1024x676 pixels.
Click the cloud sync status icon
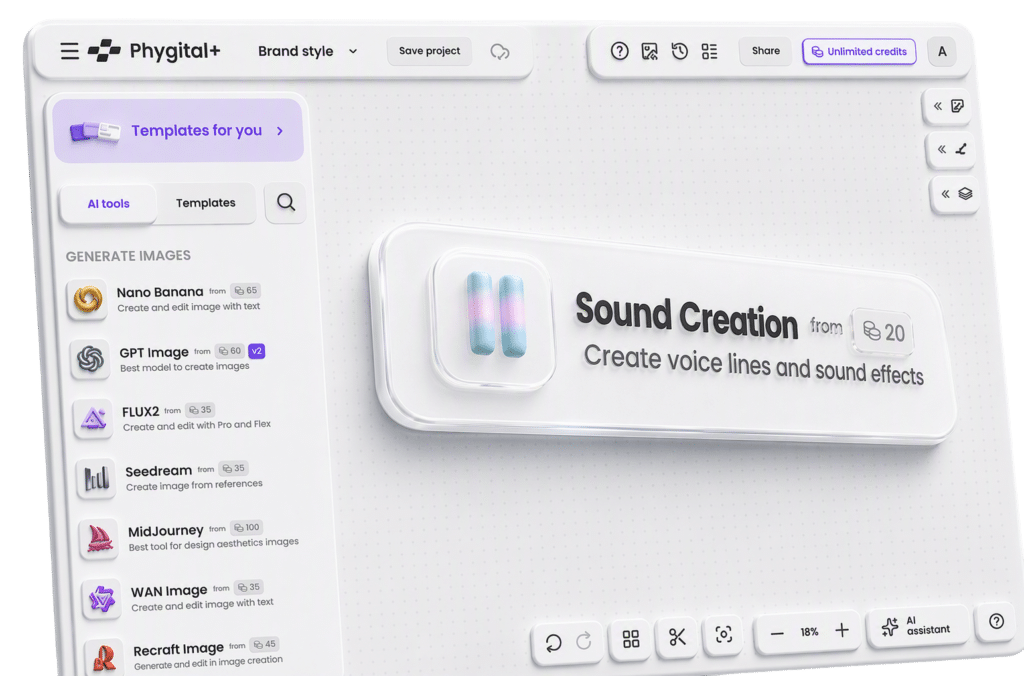500,52
